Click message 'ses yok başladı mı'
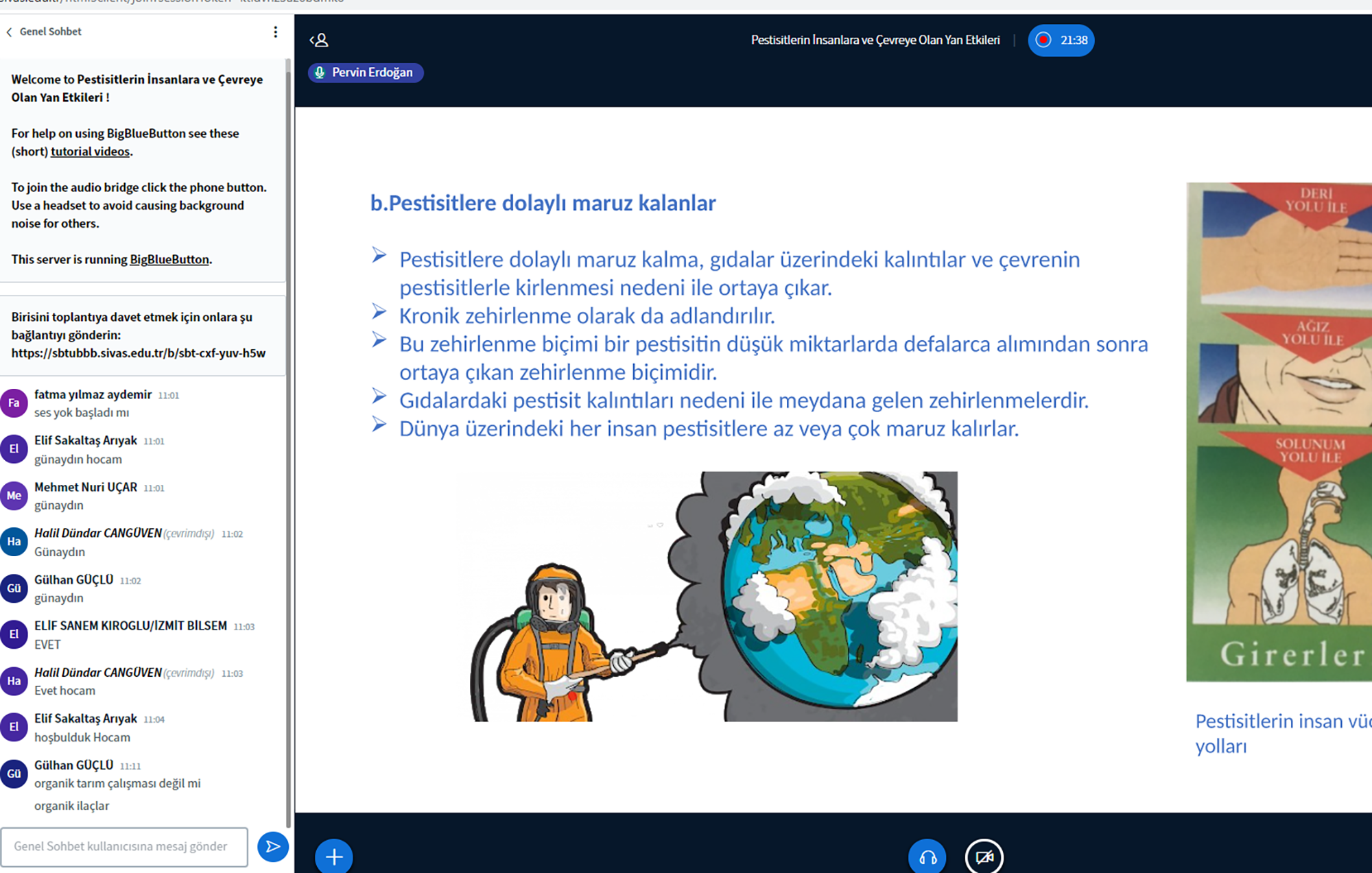 click(82, 413)
